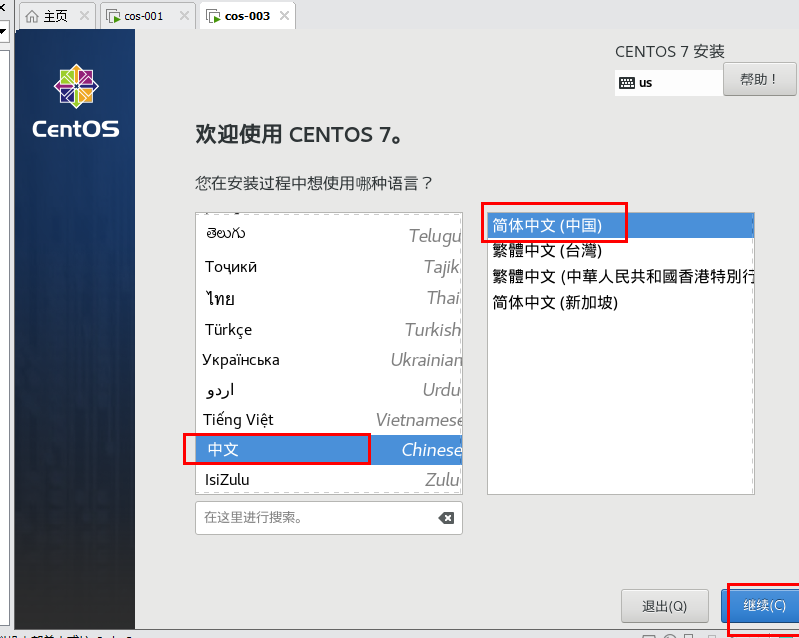
Task: Open the us keyboard layout indicator
Action: [669, 83]
